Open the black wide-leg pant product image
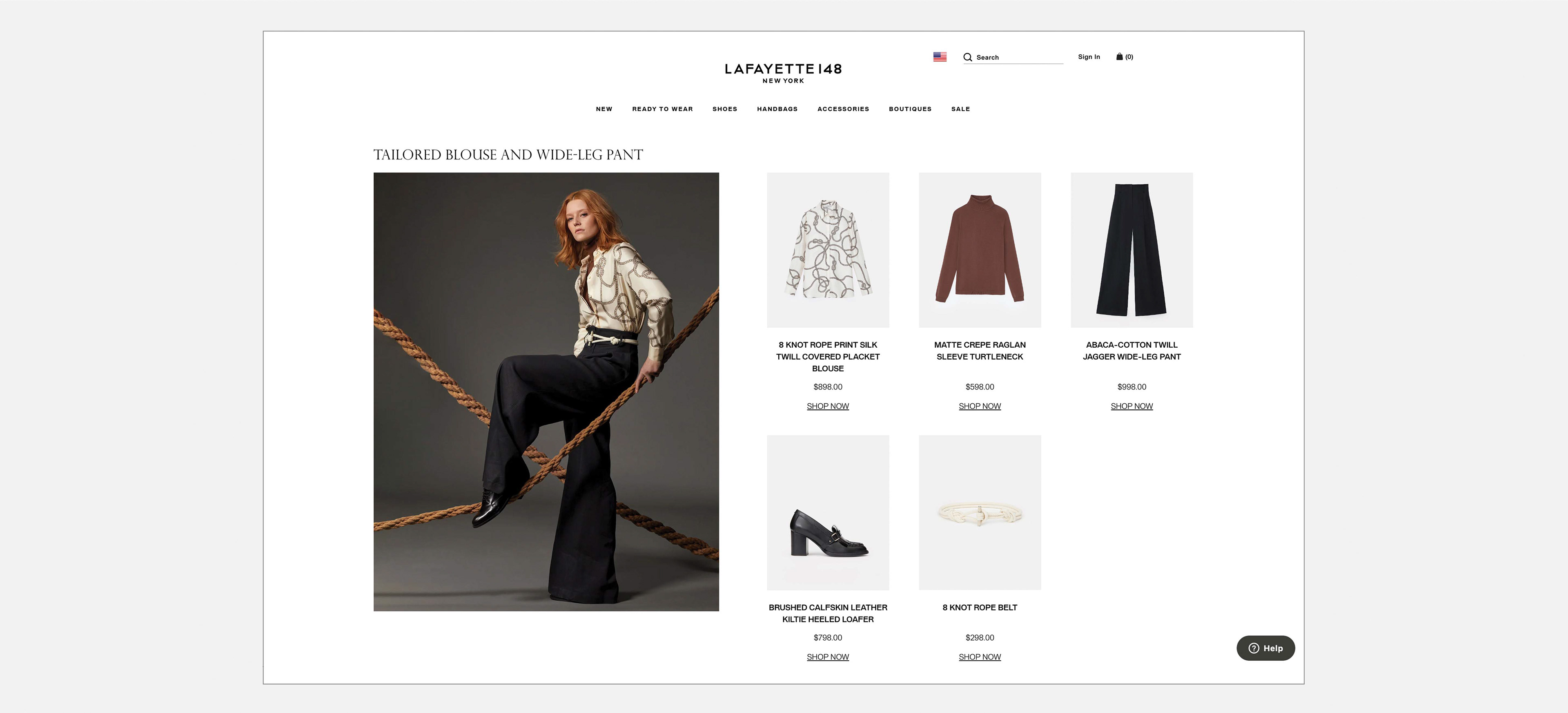This screenshot has width=1568, height=713. 1131,250
